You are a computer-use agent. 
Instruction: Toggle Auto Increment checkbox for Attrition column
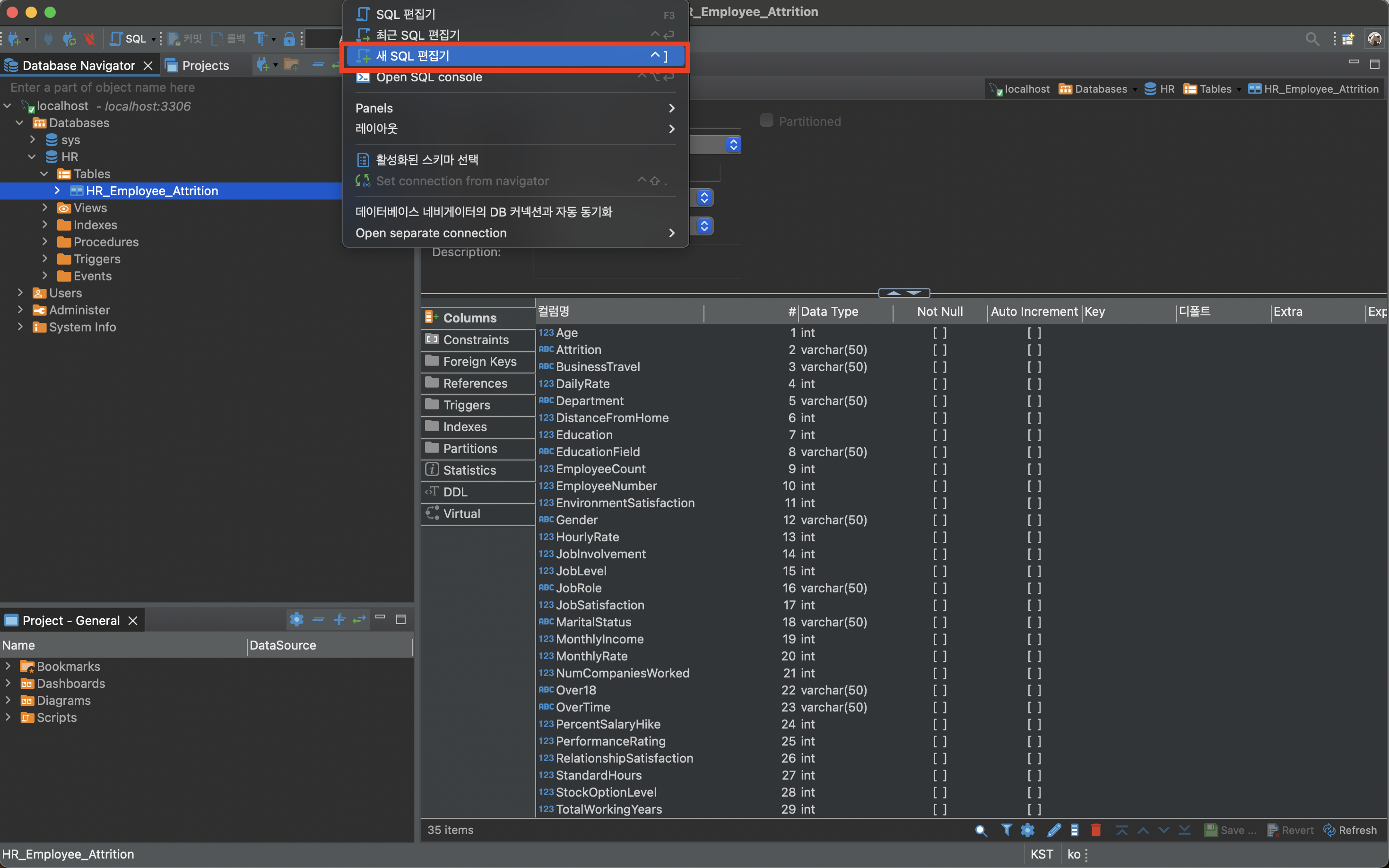pyautogui.click(x=1034, y=350)
